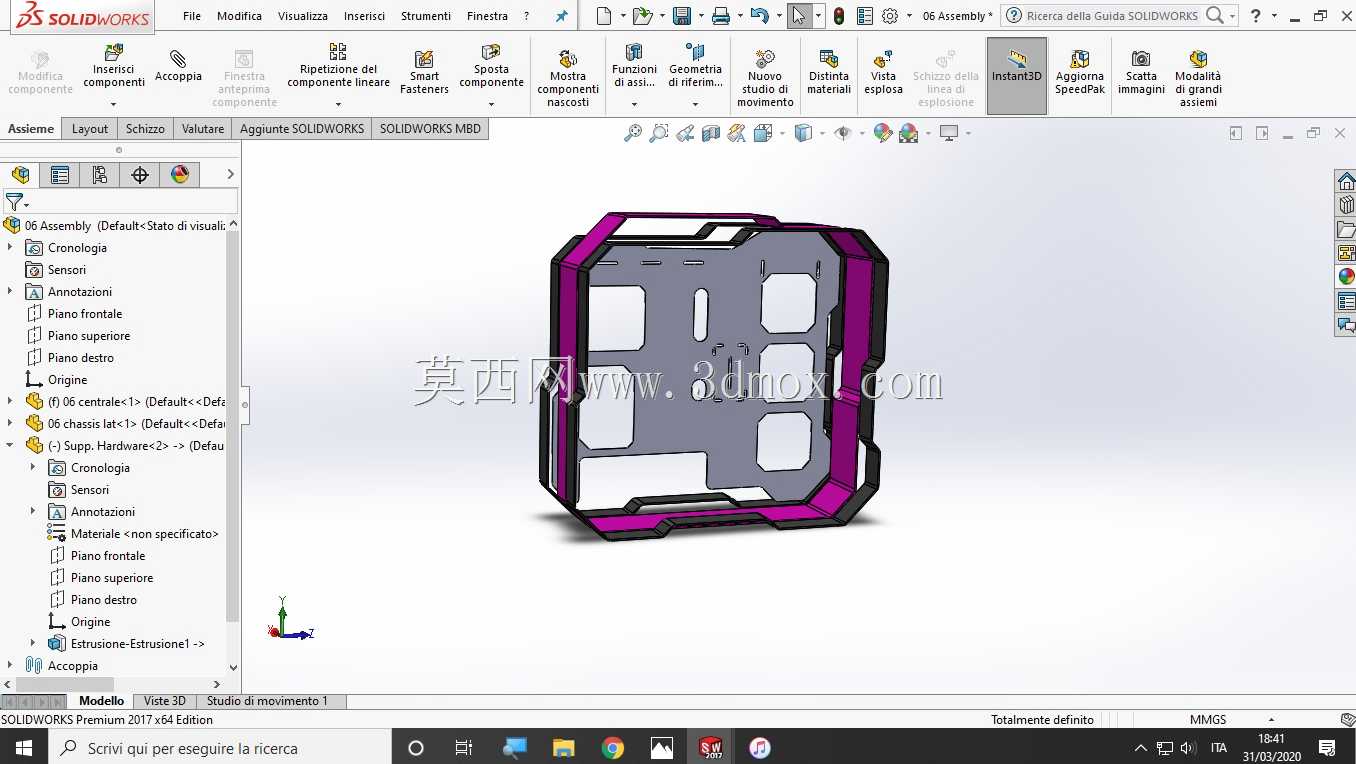Enable the Section view icon
This screenshot has height=764, width=1356.
(711, 133)
